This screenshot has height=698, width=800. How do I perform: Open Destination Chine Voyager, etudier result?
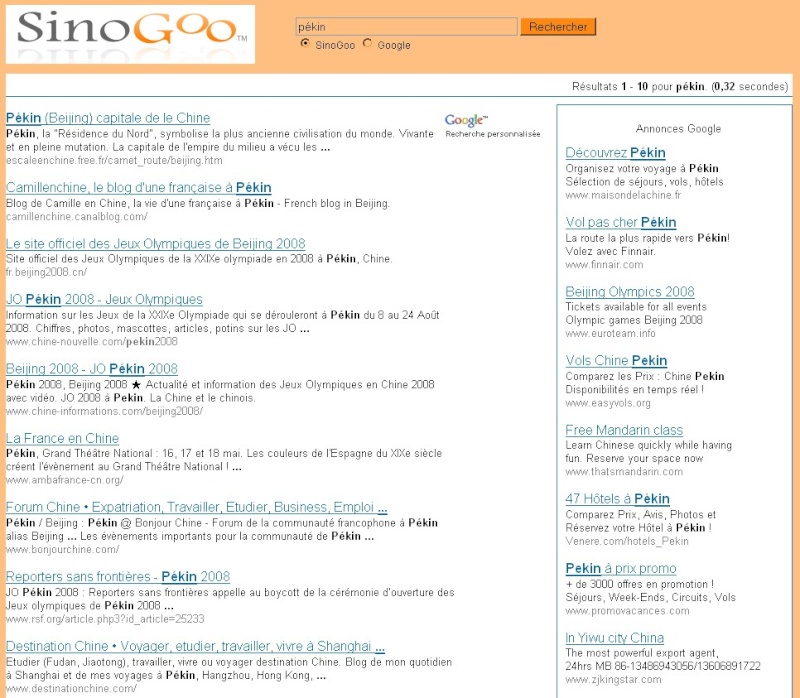[195, 646]
